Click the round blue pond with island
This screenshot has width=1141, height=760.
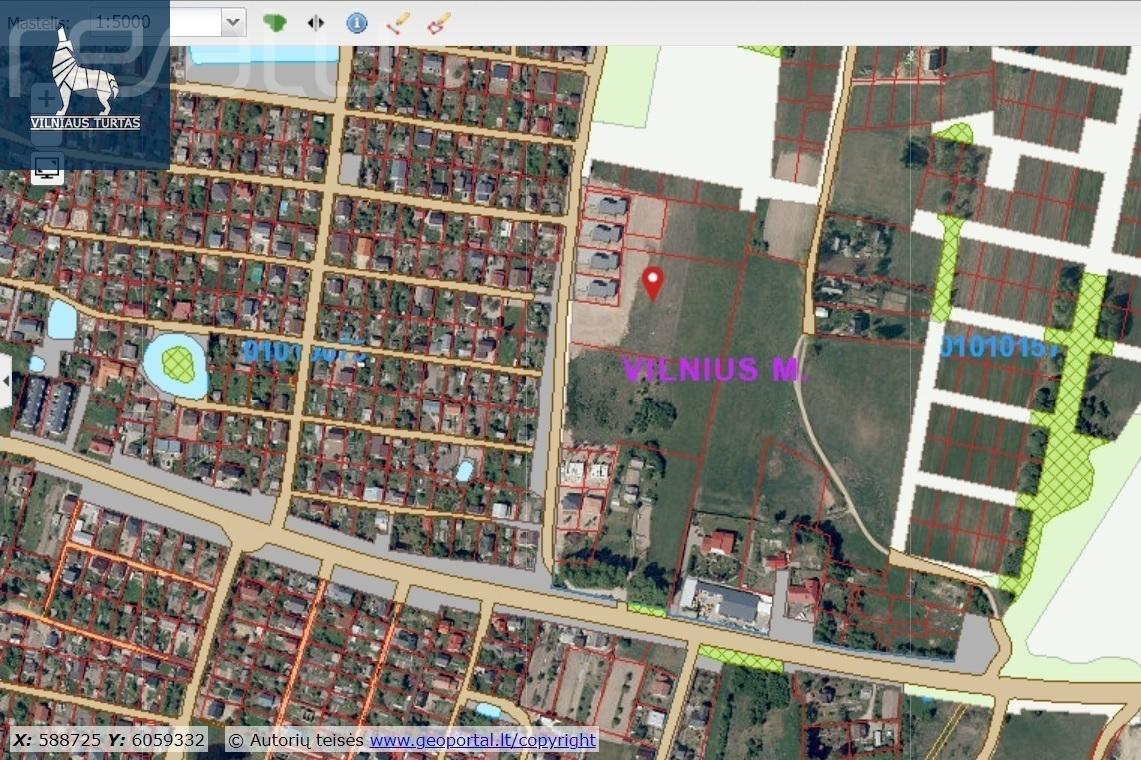point(175,365)
